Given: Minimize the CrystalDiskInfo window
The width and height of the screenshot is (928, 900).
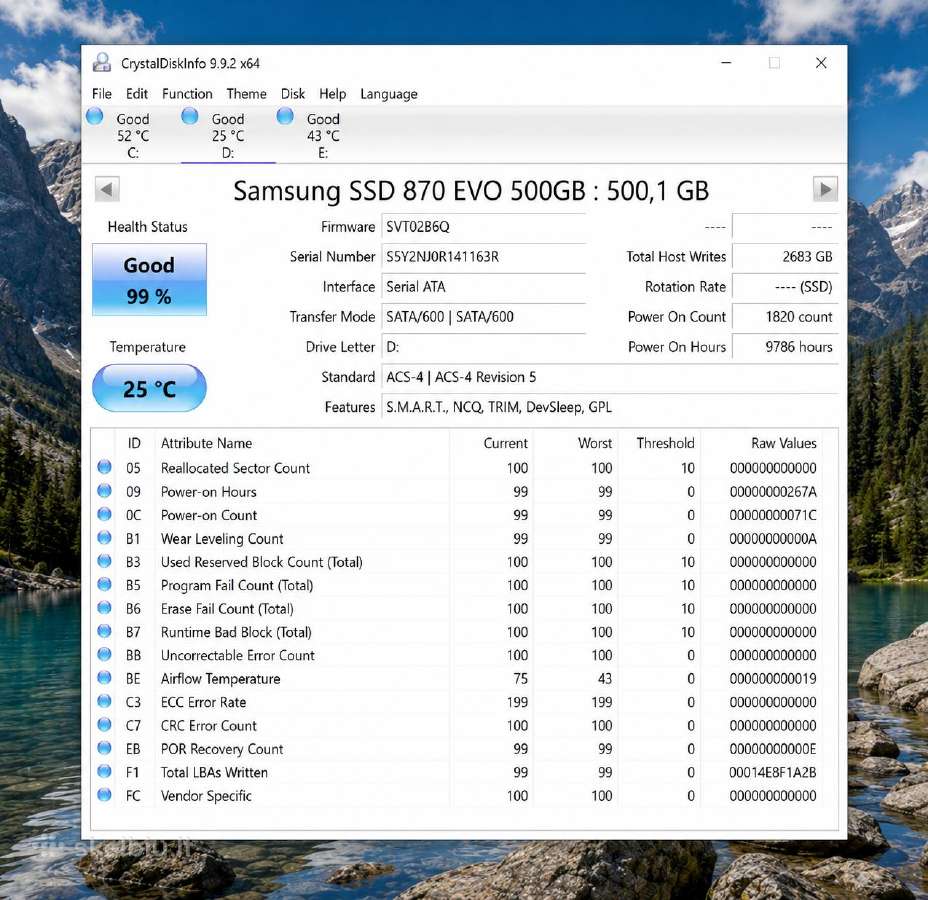Looking at the screenshot, I should pos(726,63).
